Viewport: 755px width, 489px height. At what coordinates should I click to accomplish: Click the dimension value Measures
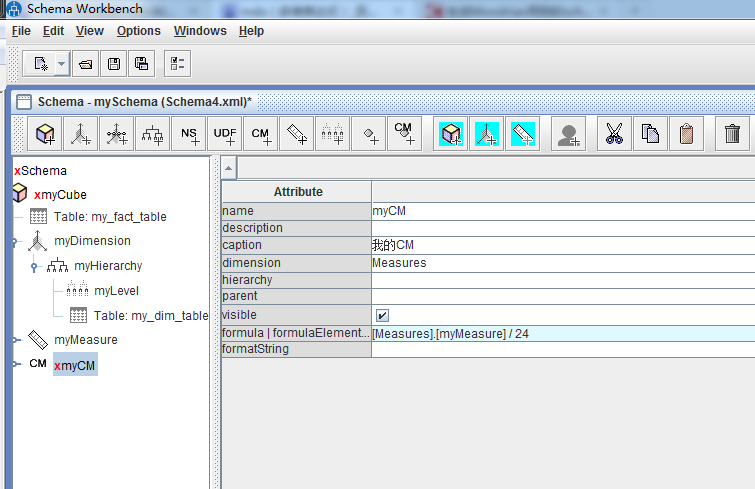point(563,263)
